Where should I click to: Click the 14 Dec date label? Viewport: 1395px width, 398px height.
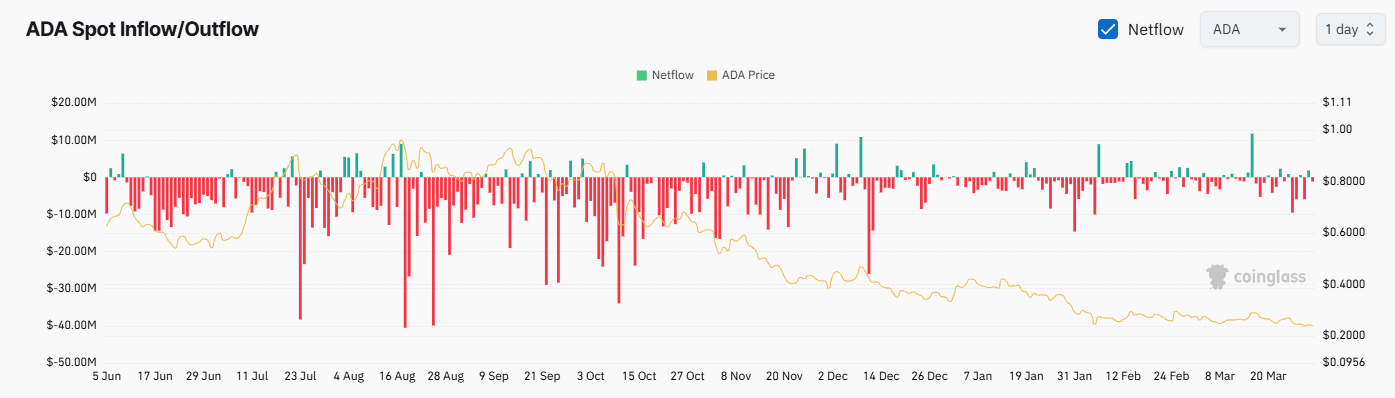point(881,377)
